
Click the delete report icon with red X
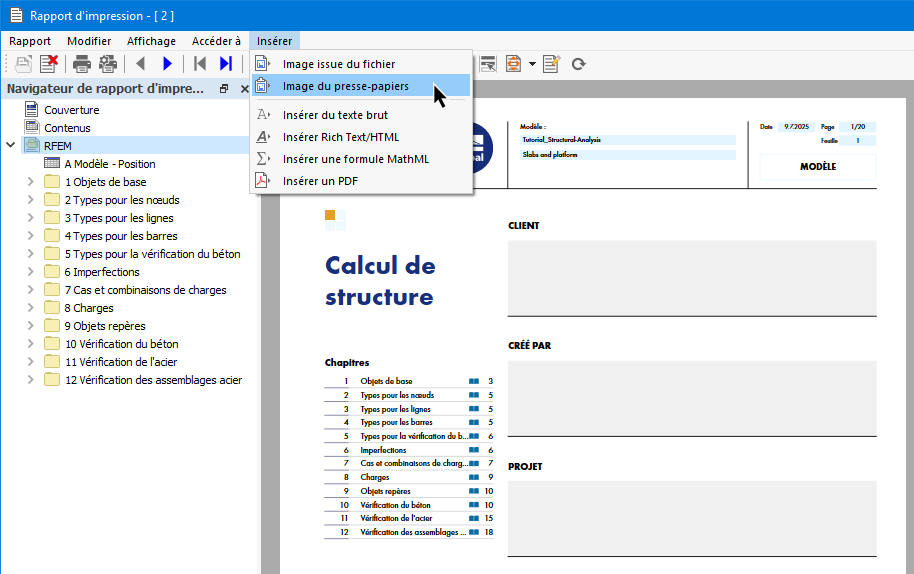coord(49,64)
